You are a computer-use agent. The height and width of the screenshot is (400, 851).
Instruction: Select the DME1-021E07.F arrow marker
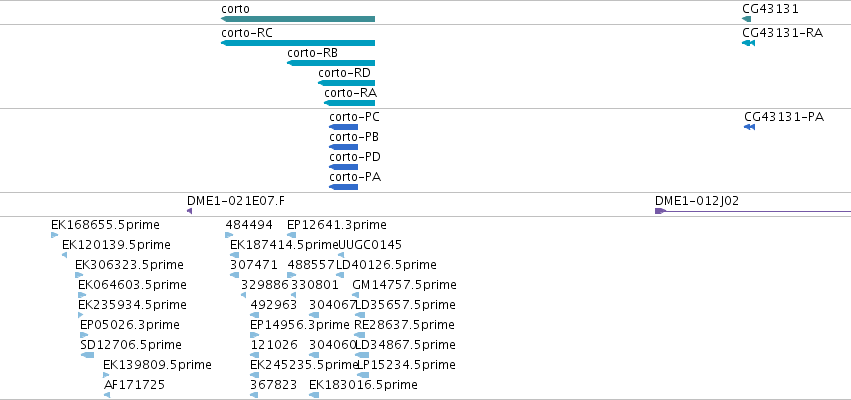189,211
